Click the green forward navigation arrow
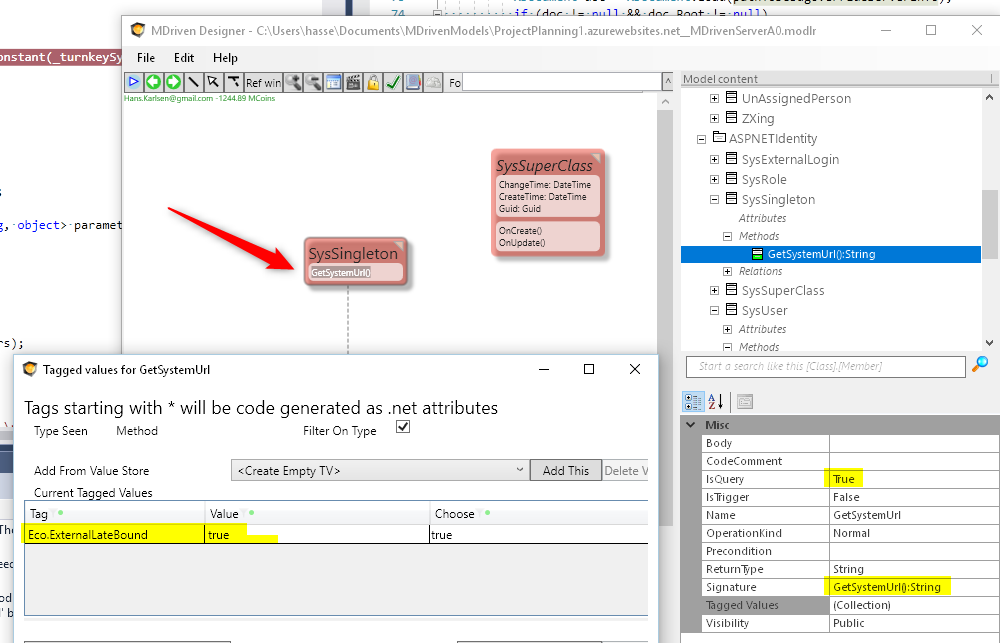This screenshot has height=643, width=1000. point(173,82)
